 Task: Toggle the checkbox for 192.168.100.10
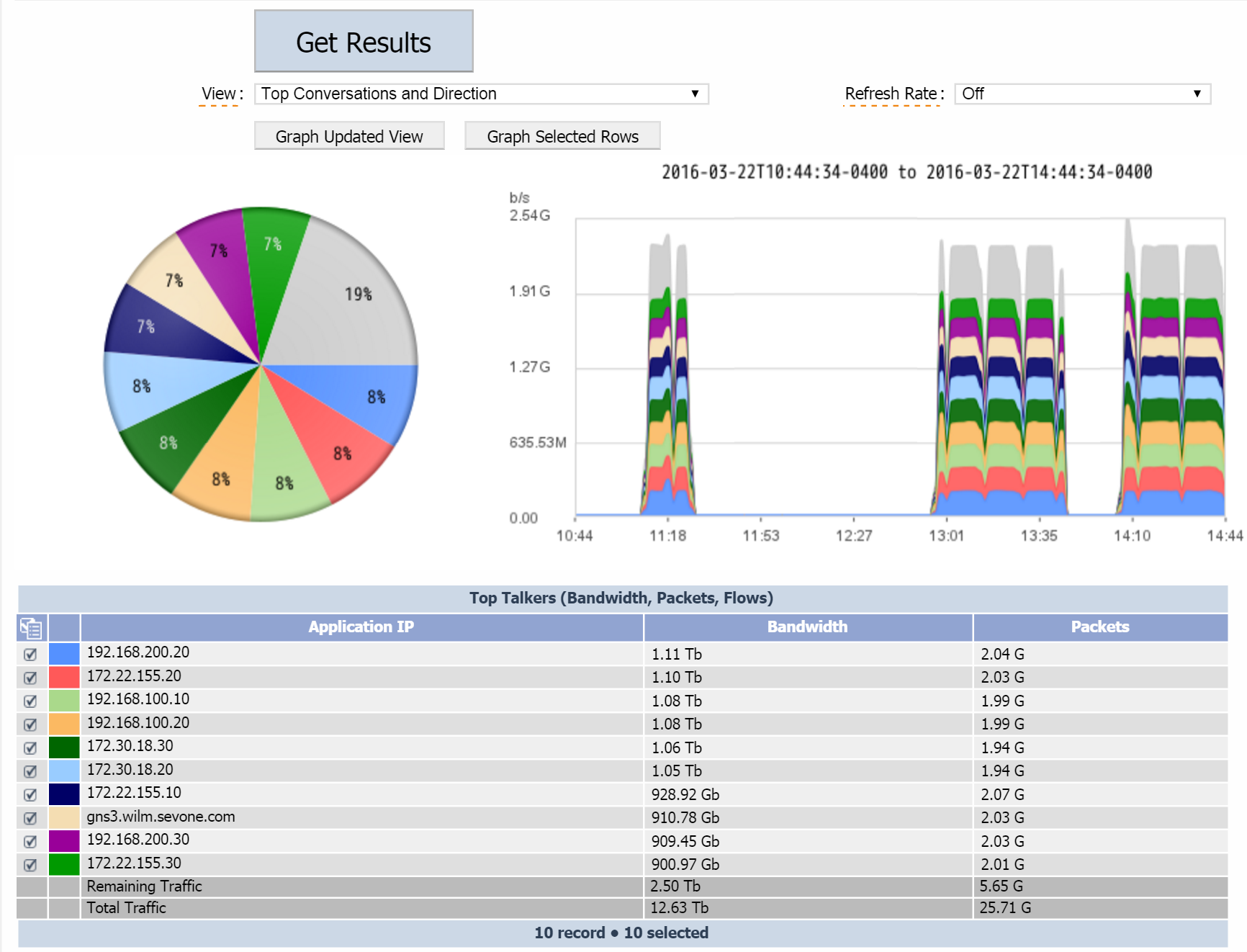click(x=30, y=701)
